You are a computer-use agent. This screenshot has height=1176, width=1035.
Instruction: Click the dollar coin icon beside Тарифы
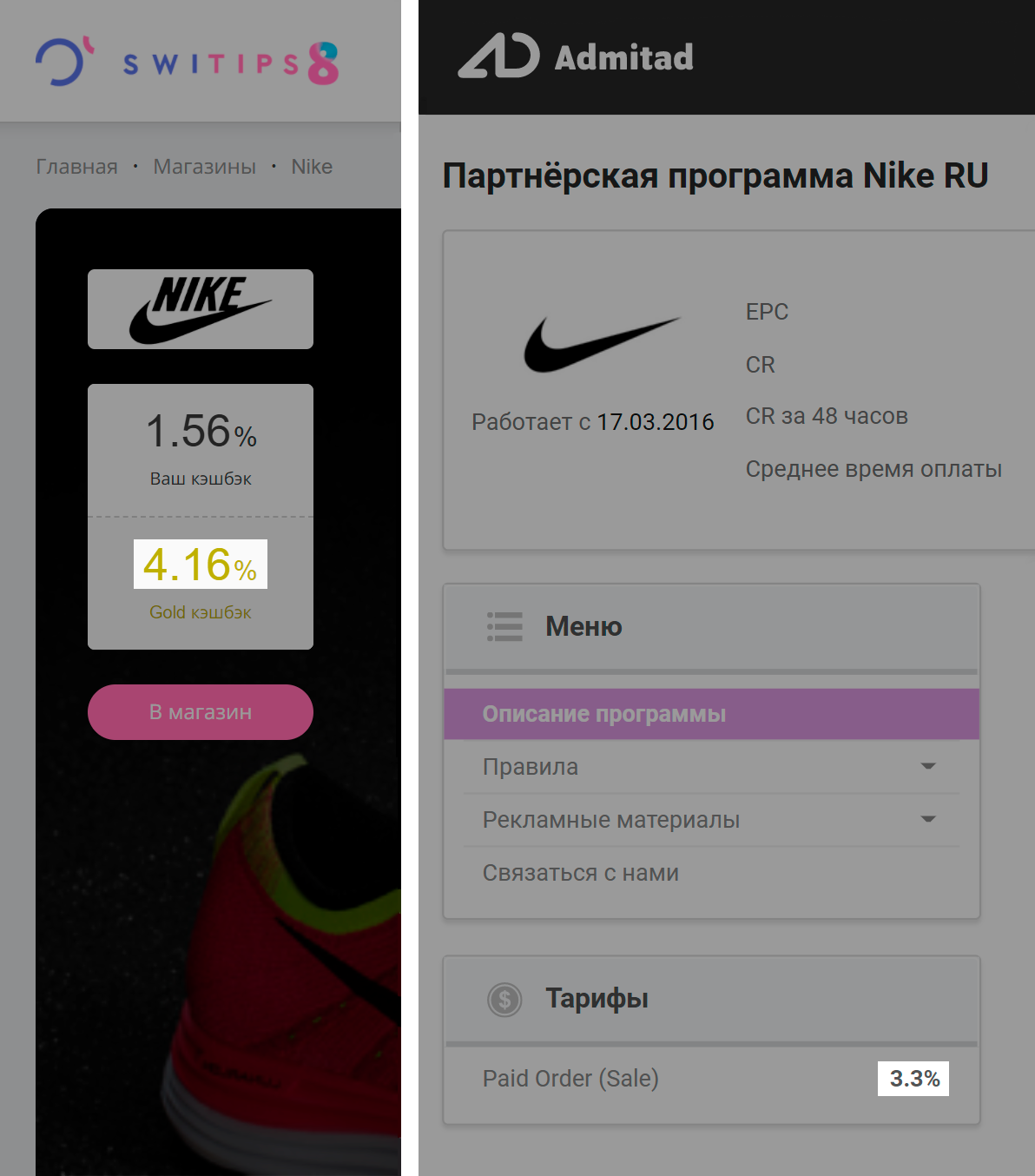(504, 1000)
